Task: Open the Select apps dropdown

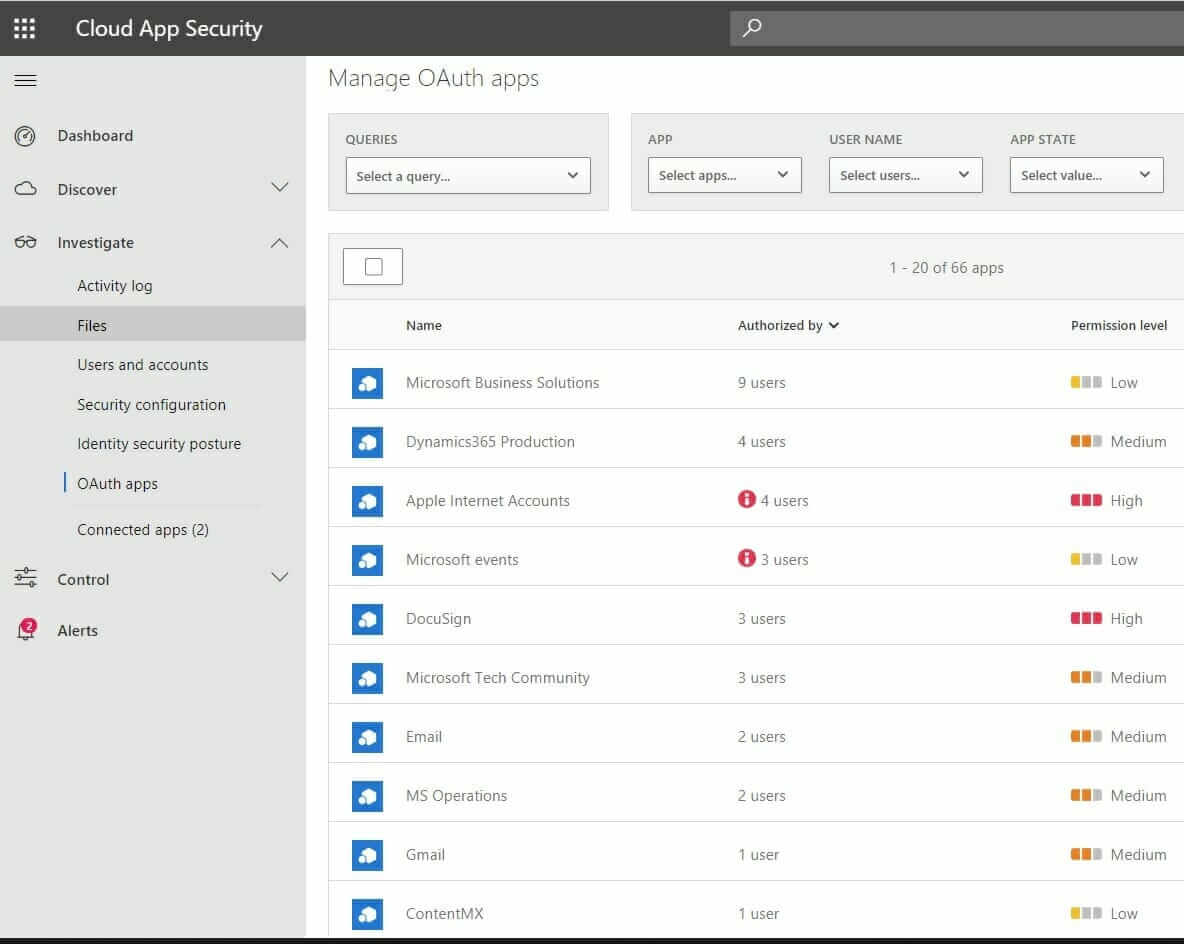Action: tap(724, 175)
